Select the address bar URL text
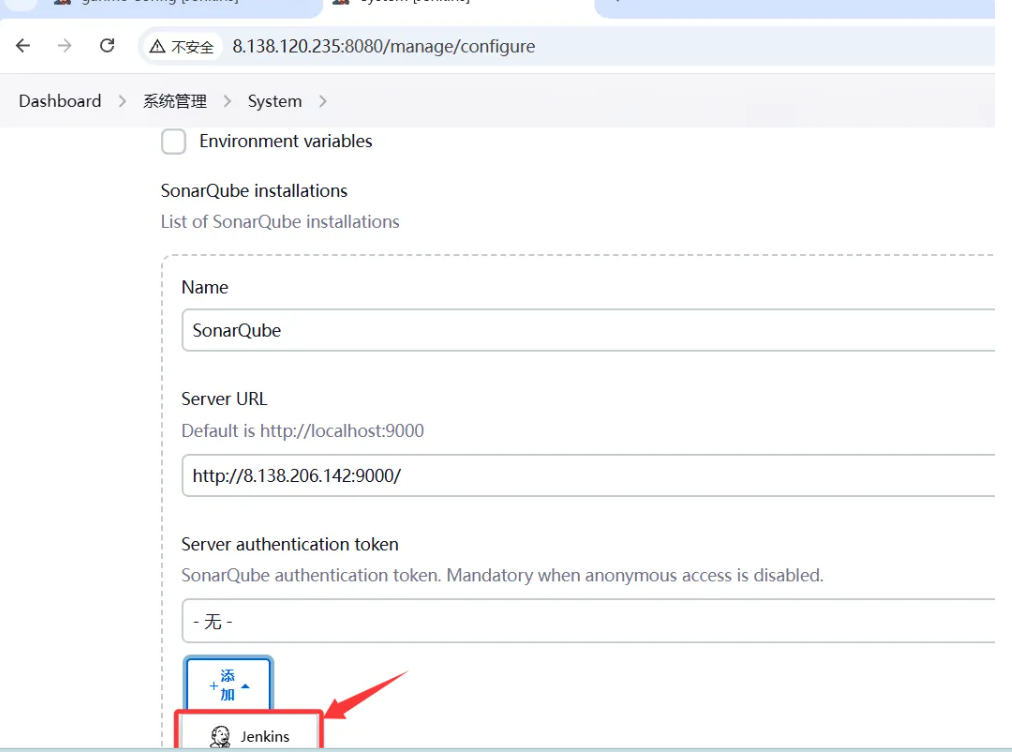Viewport: 1012px width, 752px height. coord(383,46)
